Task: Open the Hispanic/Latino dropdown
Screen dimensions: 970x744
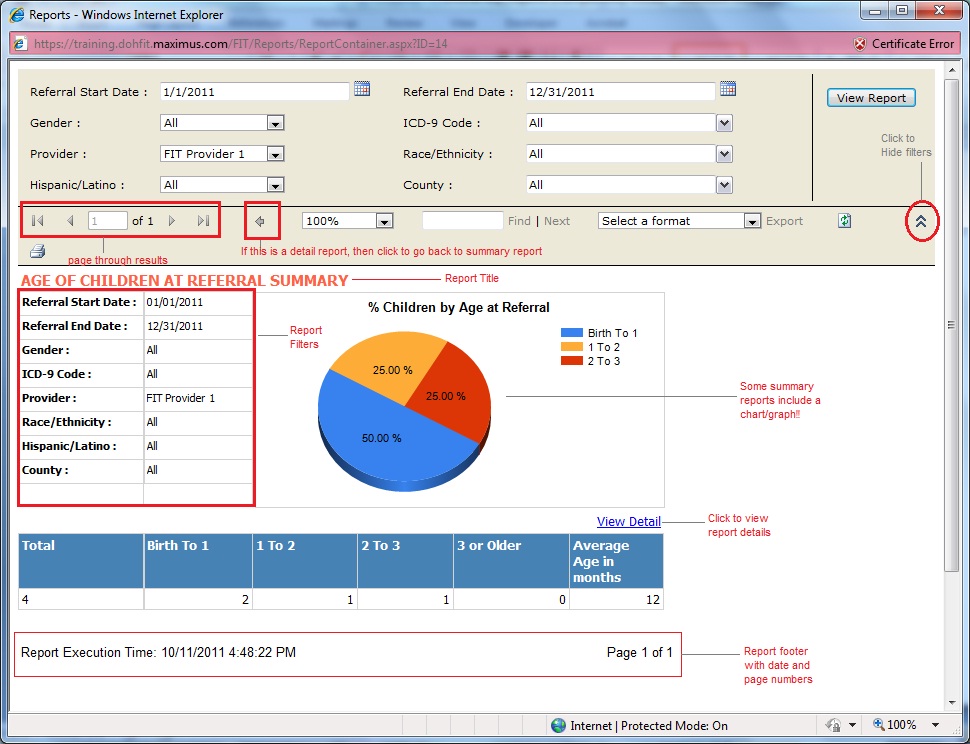Action: pos(276,185)
